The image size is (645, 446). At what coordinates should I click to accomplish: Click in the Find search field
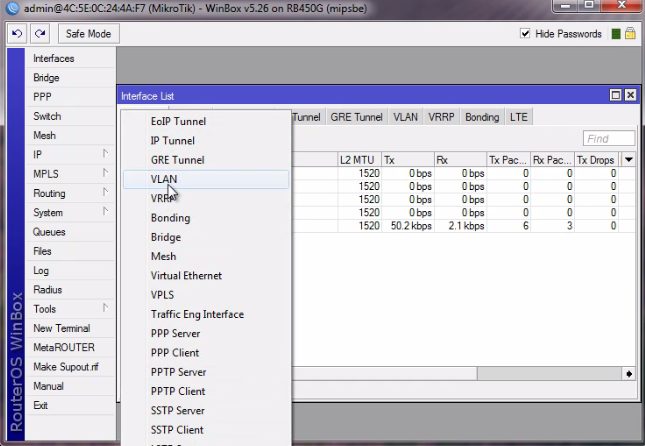609,139
